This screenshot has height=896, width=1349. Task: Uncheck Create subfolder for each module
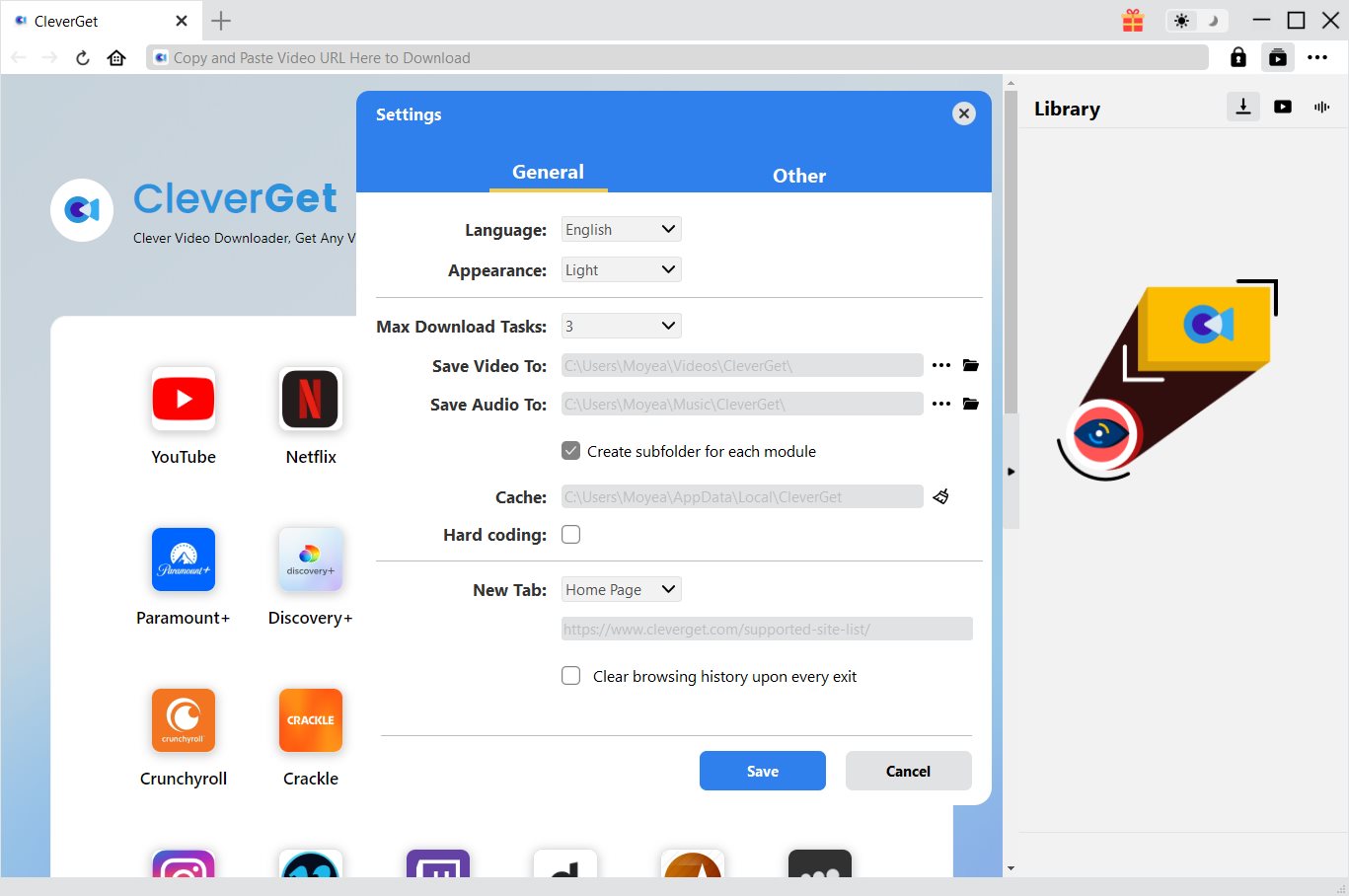point(570,451)
